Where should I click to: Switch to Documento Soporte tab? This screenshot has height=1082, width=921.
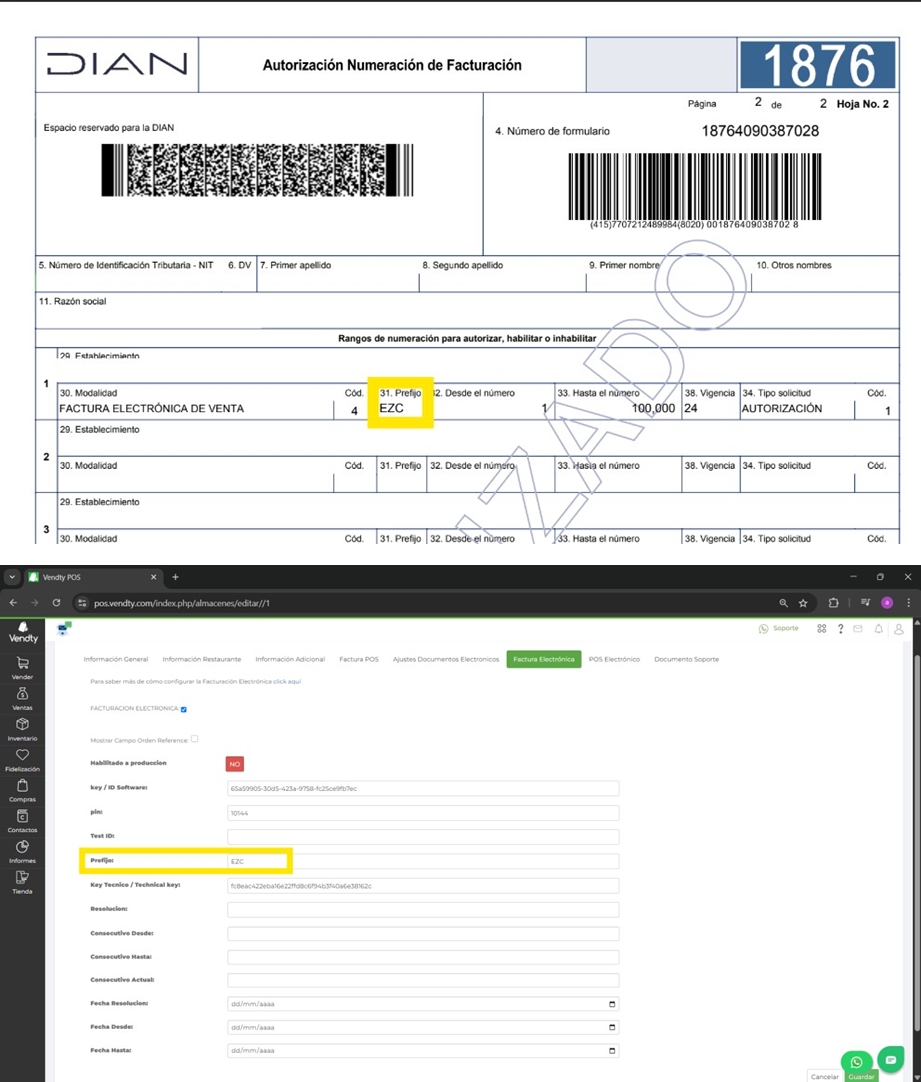[686, 659]
